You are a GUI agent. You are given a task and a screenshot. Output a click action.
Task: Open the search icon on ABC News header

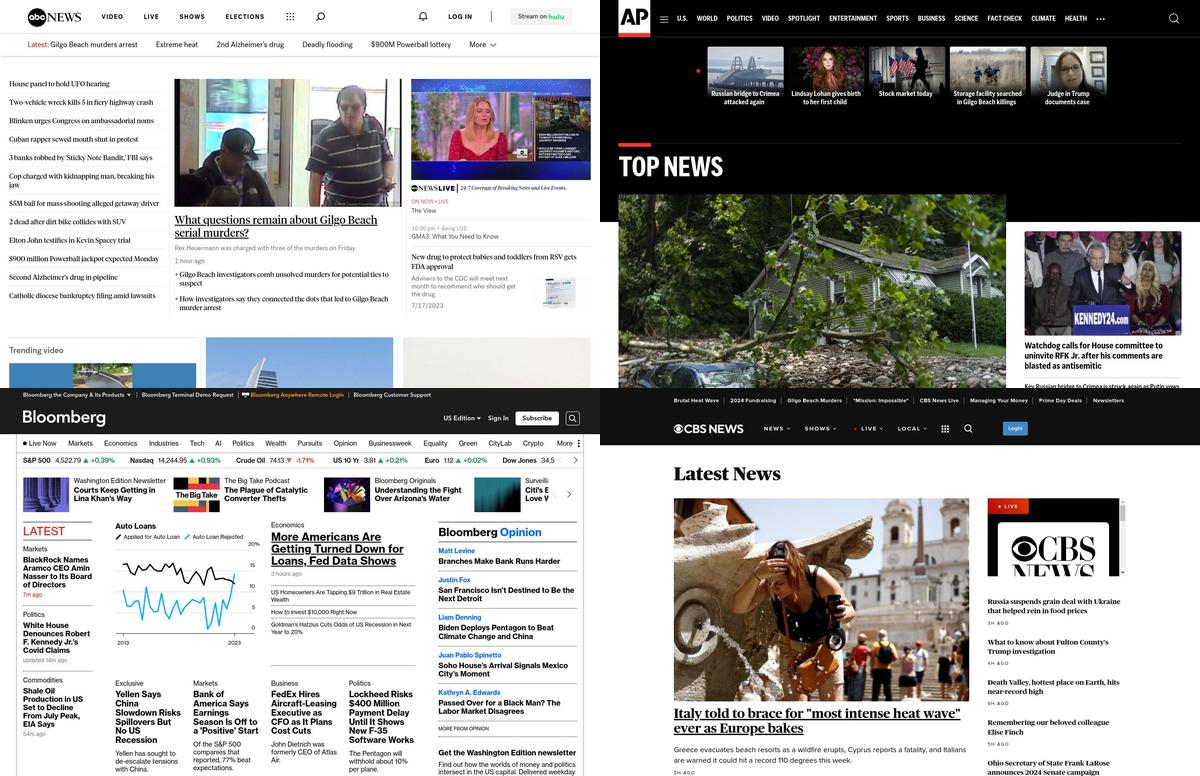pos(320,17)
